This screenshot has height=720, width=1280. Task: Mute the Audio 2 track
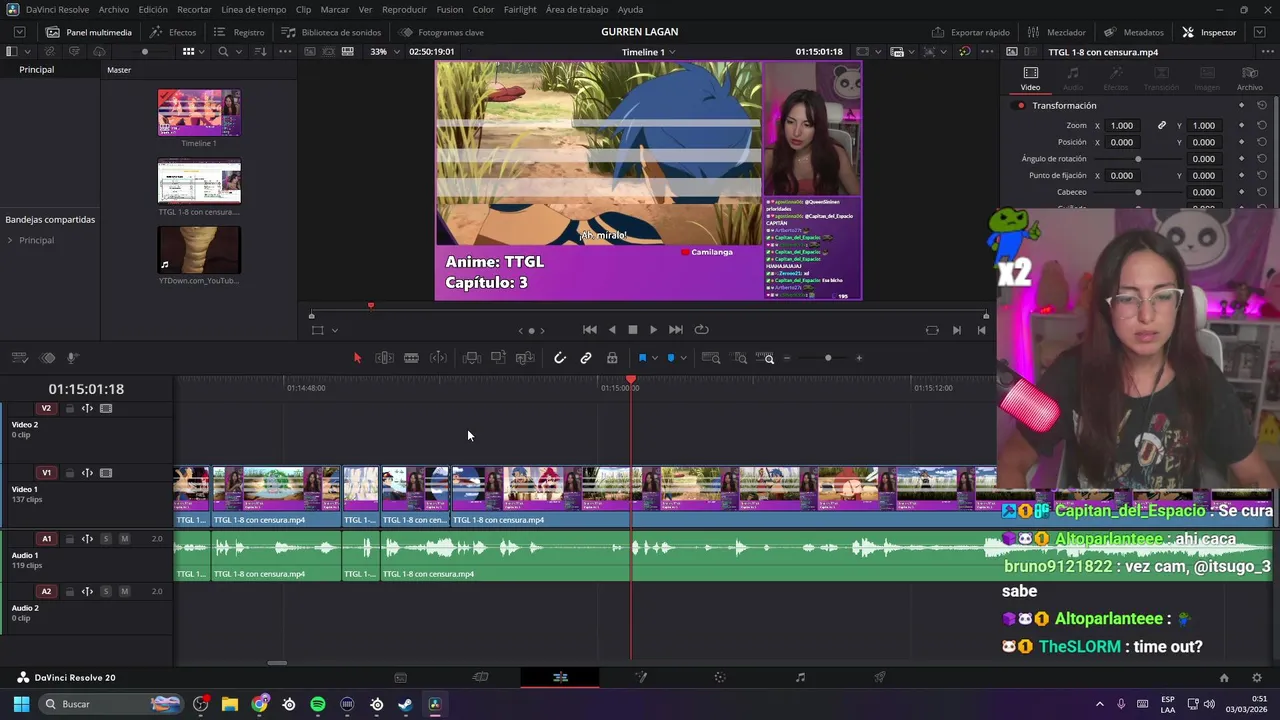(124, 591)
